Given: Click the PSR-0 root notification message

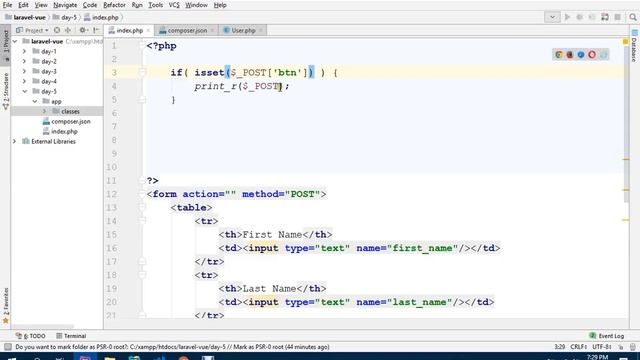Looking at the screenshot, I should [172, 347].
